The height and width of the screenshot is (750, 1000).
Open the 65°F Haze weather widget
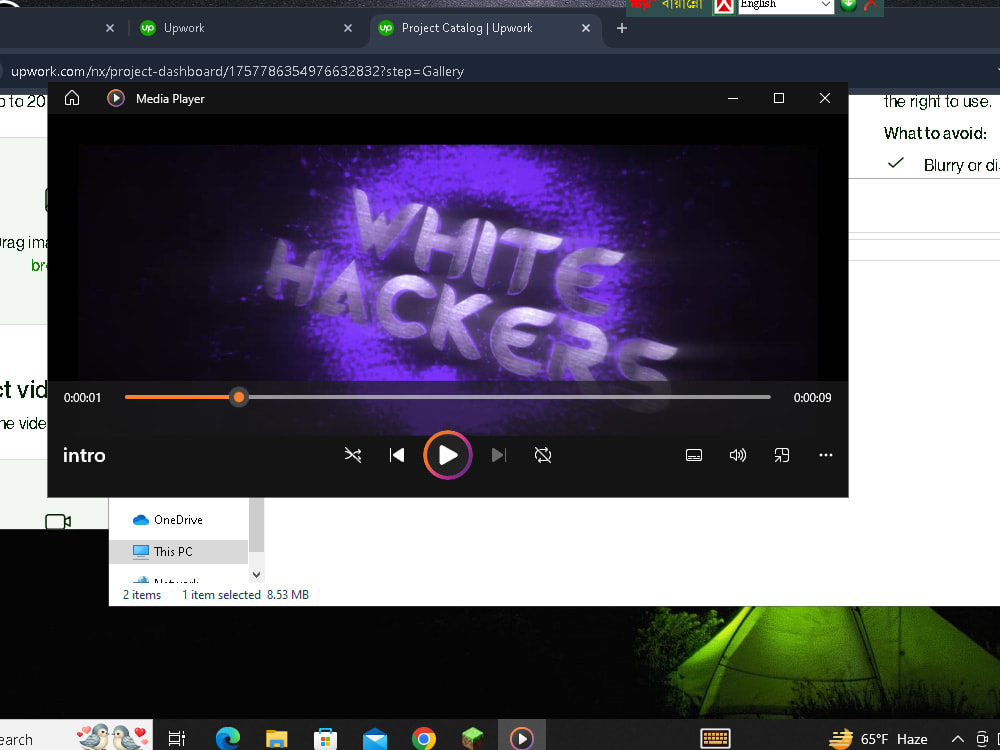(x=878, y=739)
